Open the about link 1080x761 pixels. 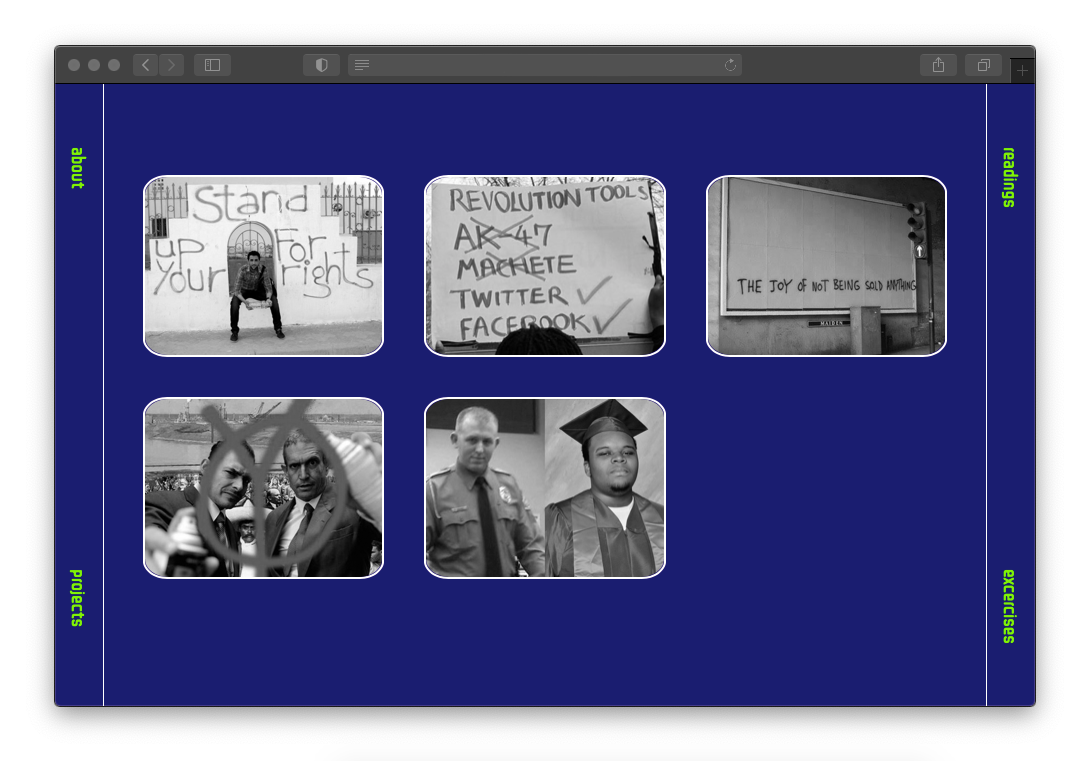click(77, 167)
